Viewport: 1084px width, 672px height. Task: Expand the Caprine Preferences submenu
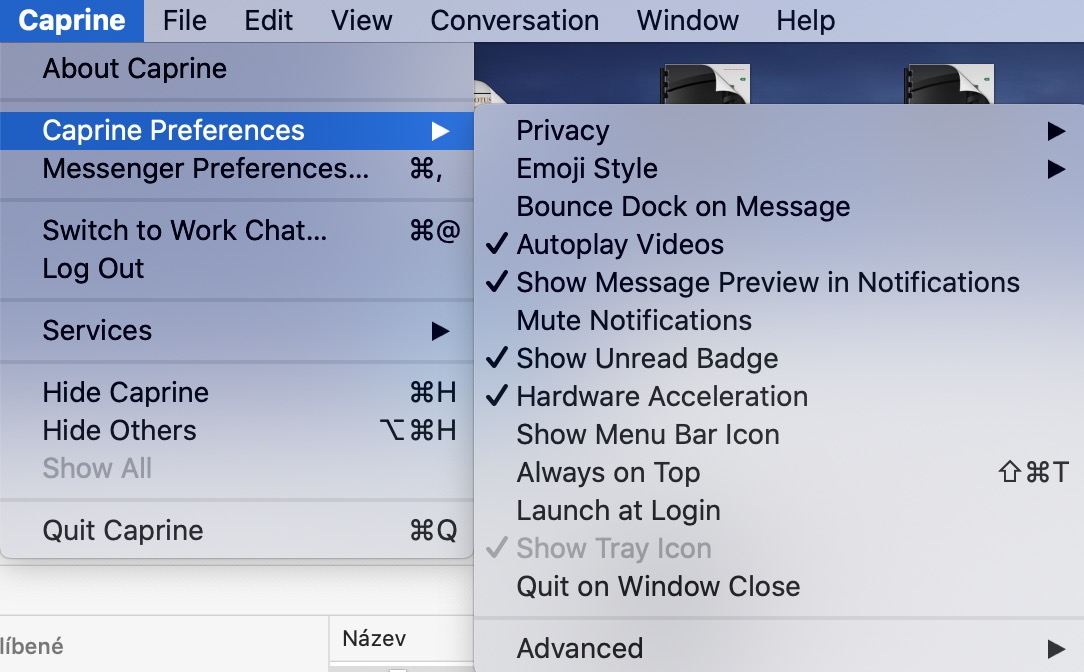236,131
